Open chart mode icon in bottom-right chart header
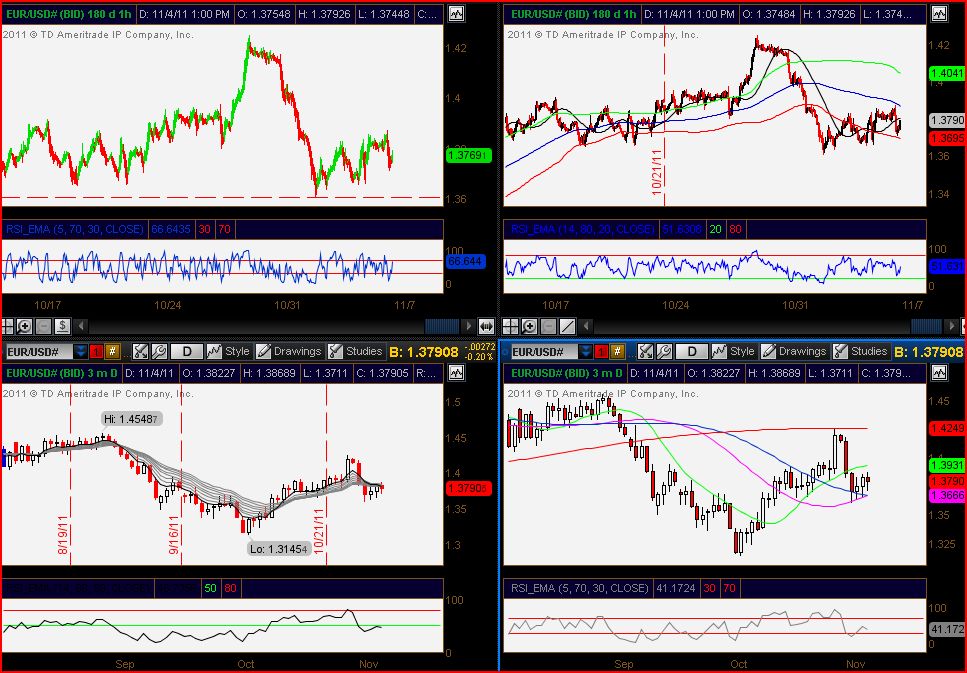Viewport: 967px width, 673px height. tap(939, 373)
